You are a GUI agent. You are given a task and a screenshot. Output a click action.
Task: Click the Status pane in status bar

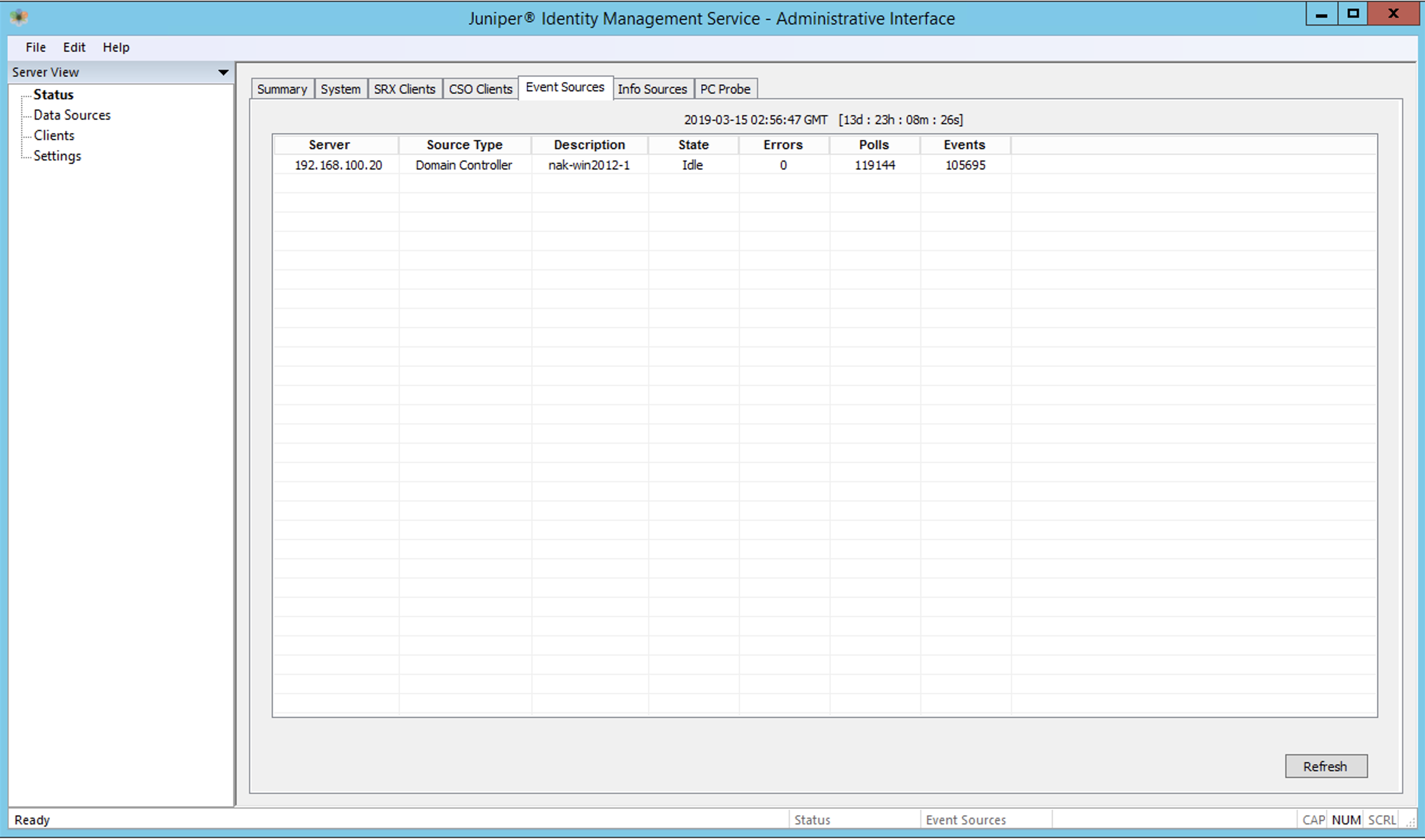click(x=853, y=820)
